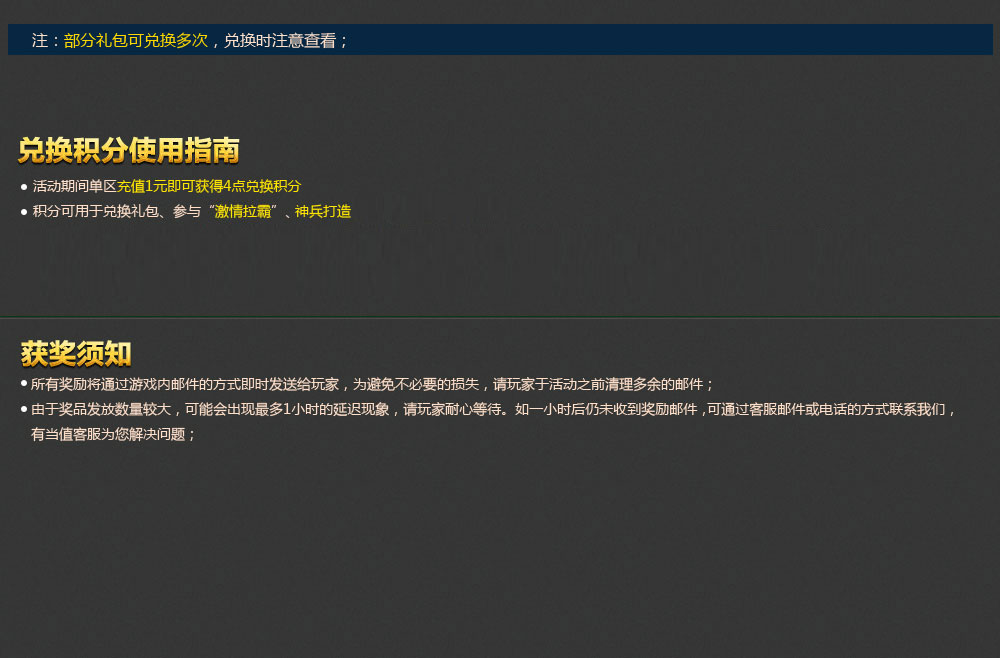
Task: Click the "兑换时注意查看" text in the banner
Action: pyautogui.click(x=279, y=41)
